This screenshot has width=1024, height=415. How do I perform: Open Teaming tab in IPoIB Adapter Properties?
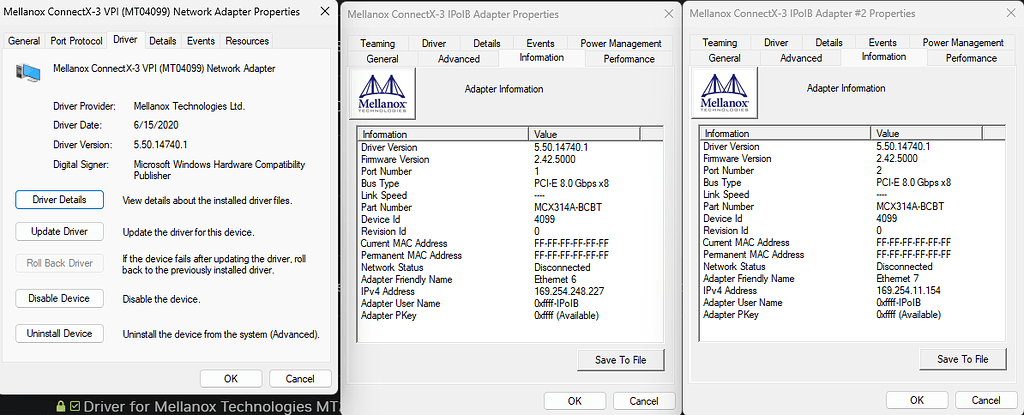pyautogui.click(x=378, y=44)
